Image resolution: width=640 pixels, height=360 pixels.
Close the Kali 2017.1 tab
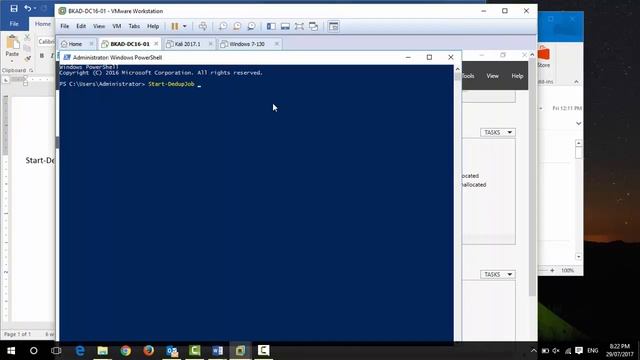pyautogui.click(x=211, y=44)
